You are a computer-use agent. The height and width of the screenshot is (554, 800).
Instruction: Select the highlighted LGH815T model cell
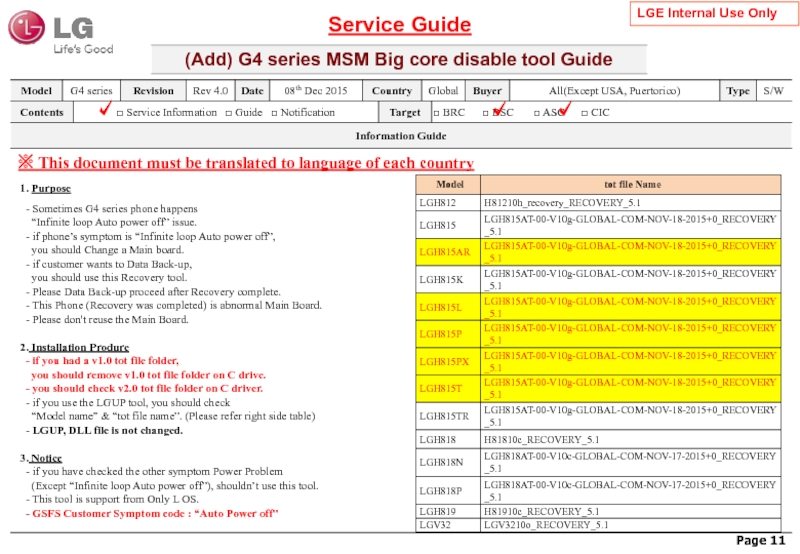(x=448, y=389)
